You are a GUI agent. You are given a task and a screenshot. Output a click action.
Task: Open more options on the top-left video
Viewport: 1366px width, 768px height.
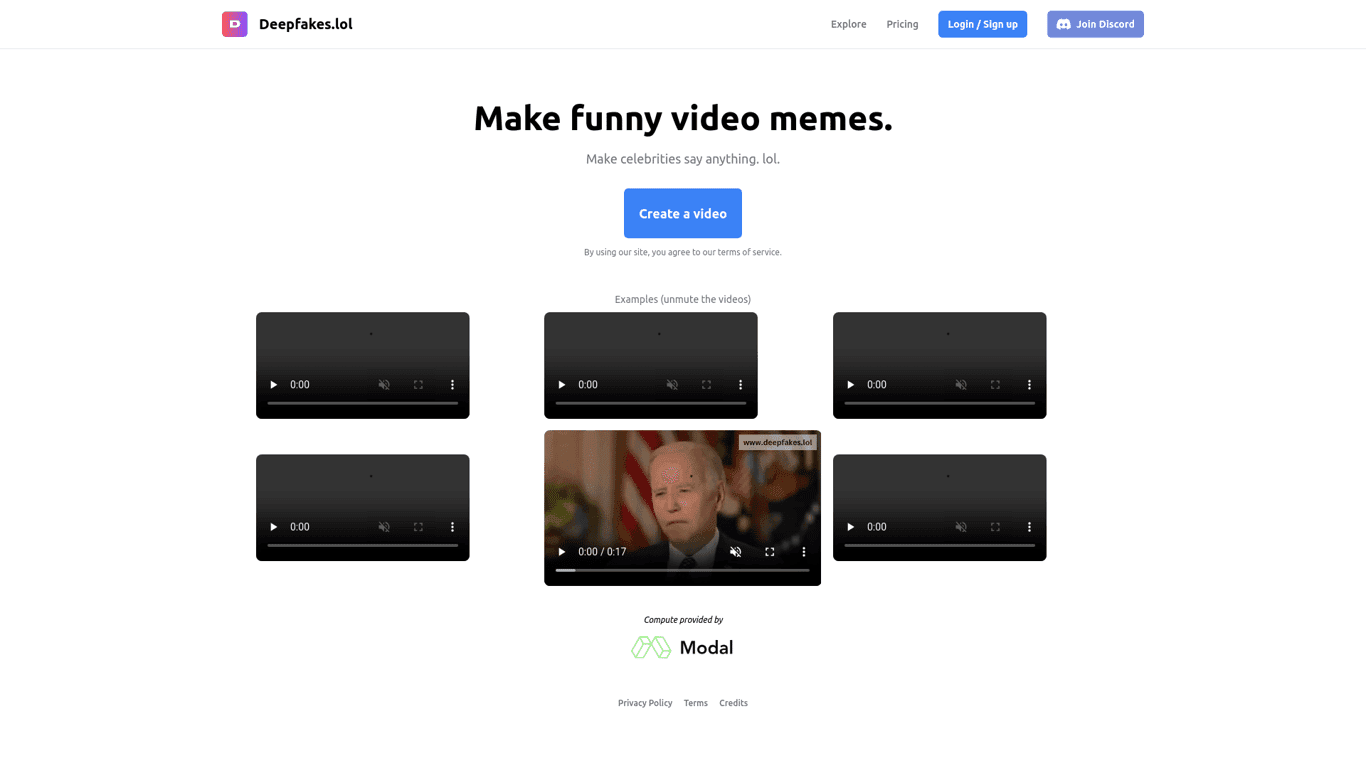coord(451,384)
